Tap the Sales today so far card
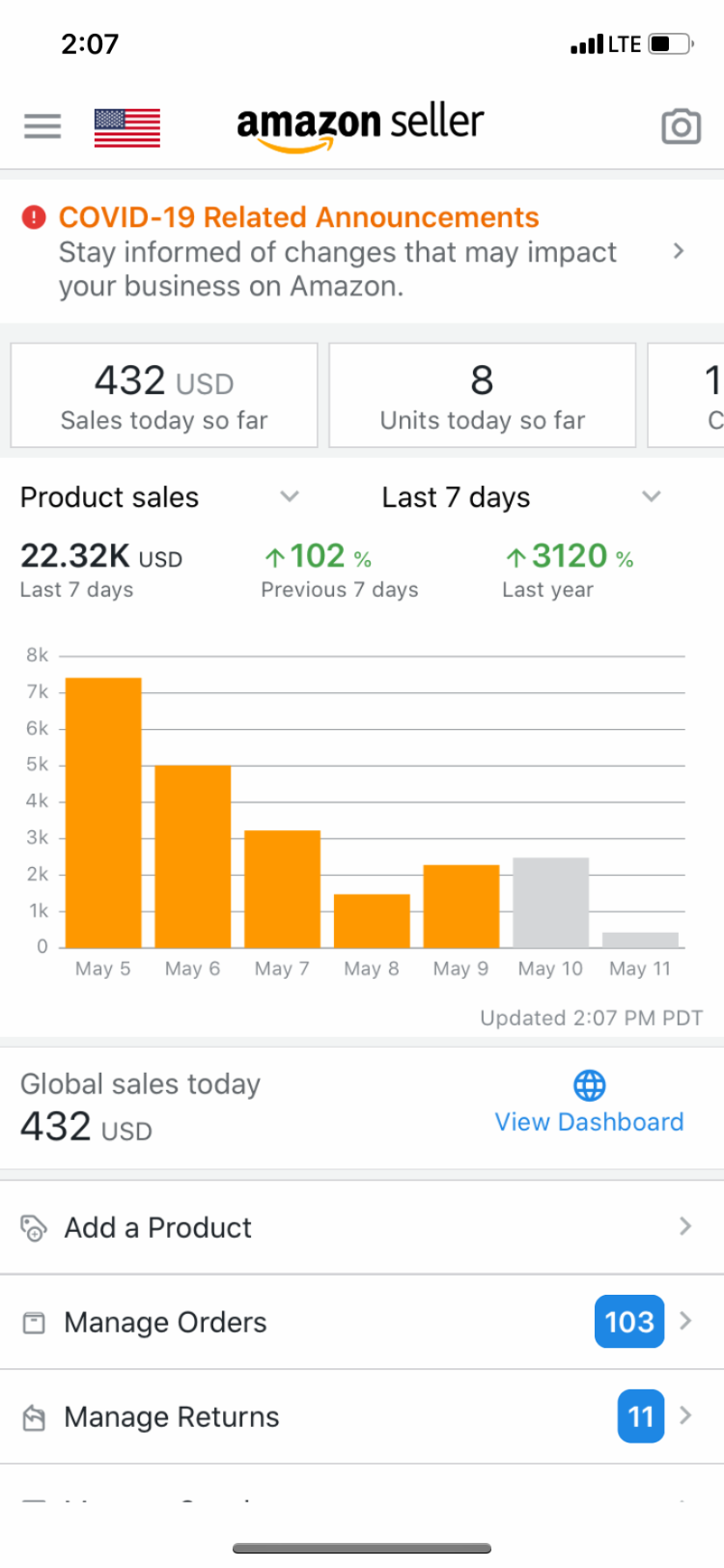The height and width of the screenshot is (1568, 724). [164, 396]
